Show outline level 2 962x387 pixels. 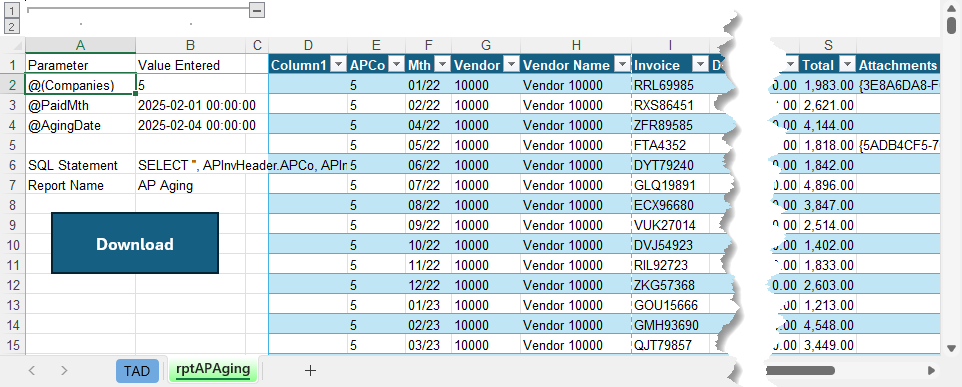pyautogui.click(x=12, y=26)
